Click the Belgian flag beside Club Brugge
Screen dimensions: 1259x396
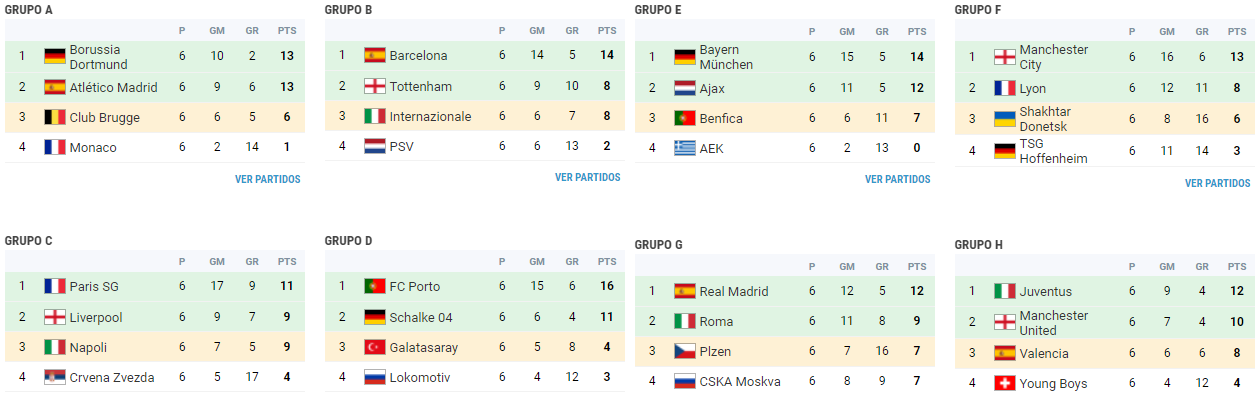coord(55,117)
